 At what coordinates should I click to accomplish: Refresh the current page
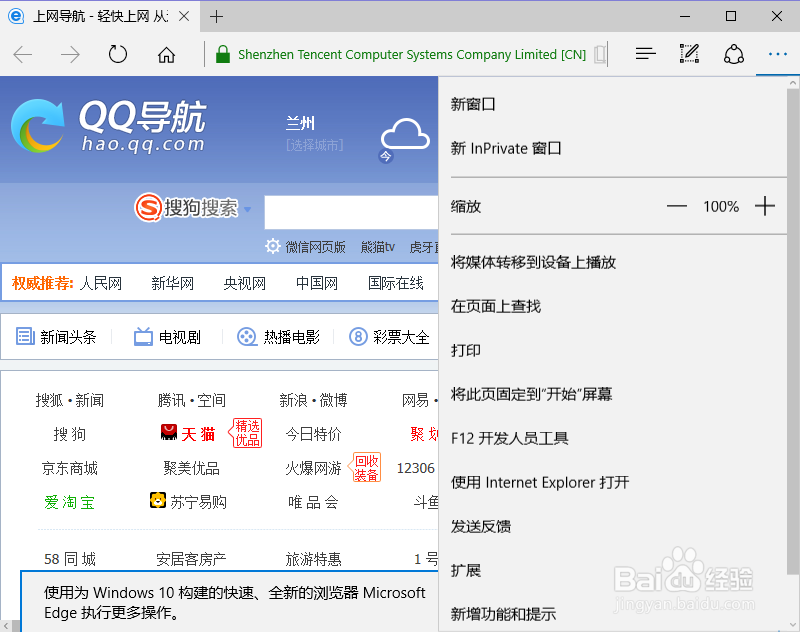118,54
